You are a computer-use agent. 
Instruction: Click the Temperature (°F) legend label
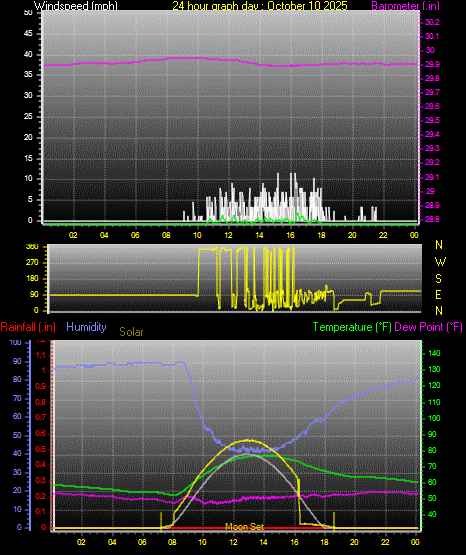pyautogui.click(x=352, y=327)
